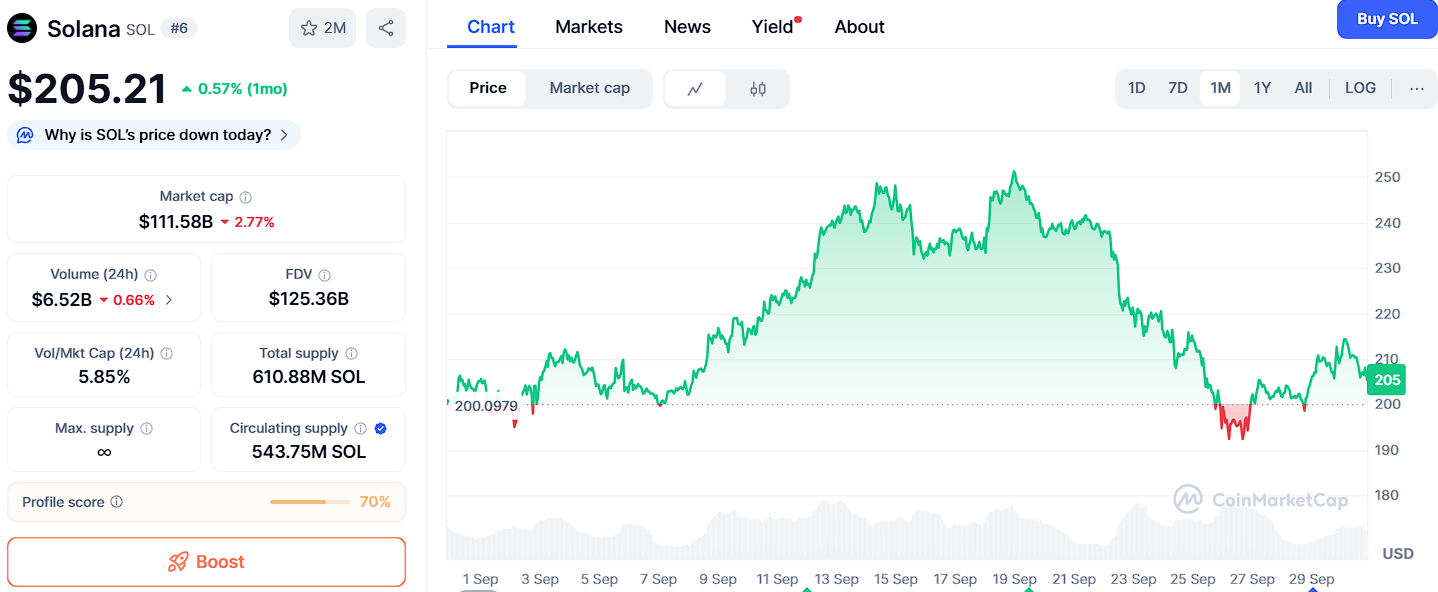Open the Yield tab
This screenshot has width=1438, height=592.
[772, 27]
